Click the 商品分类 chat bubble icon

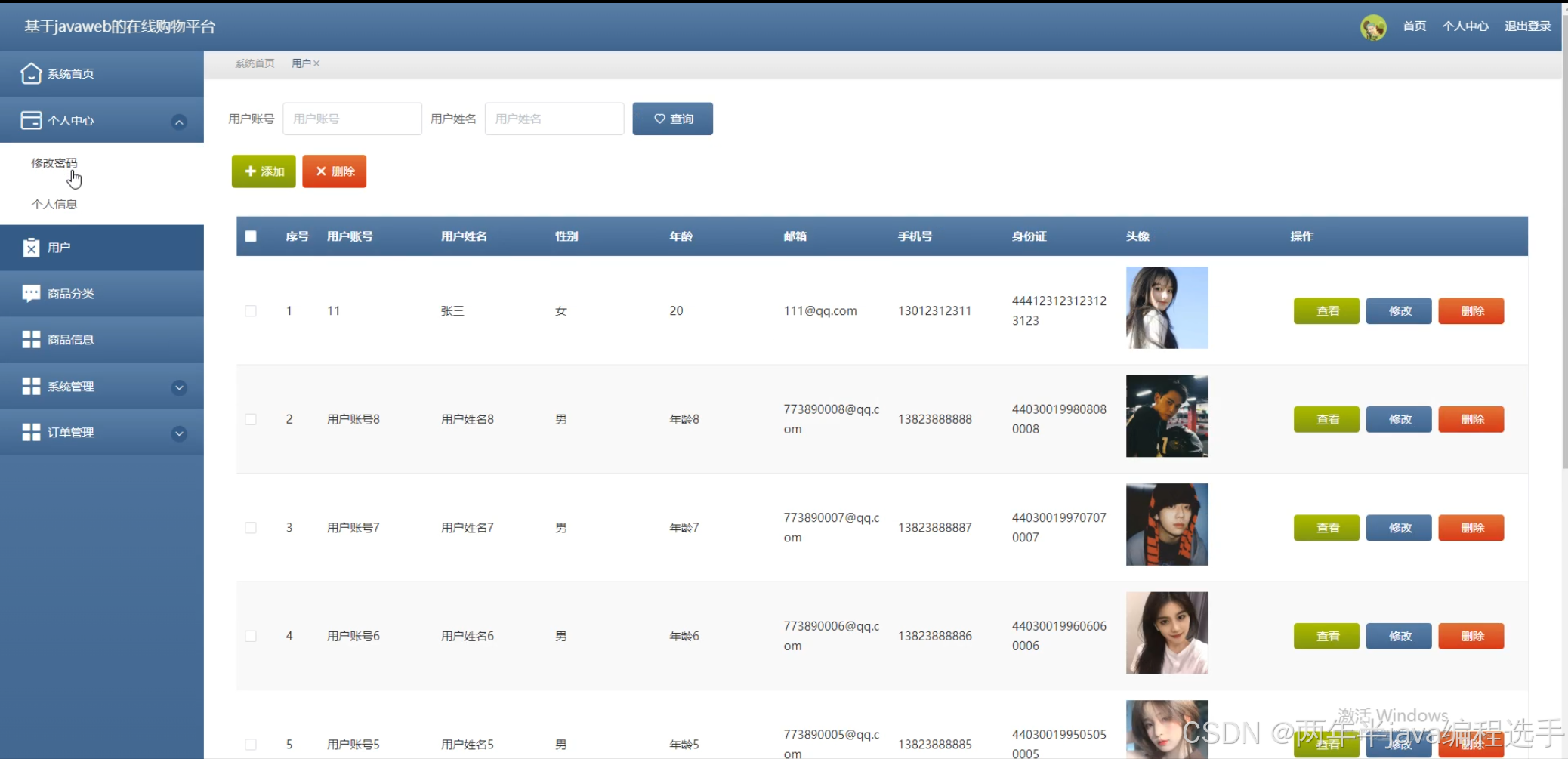(31, 293)
